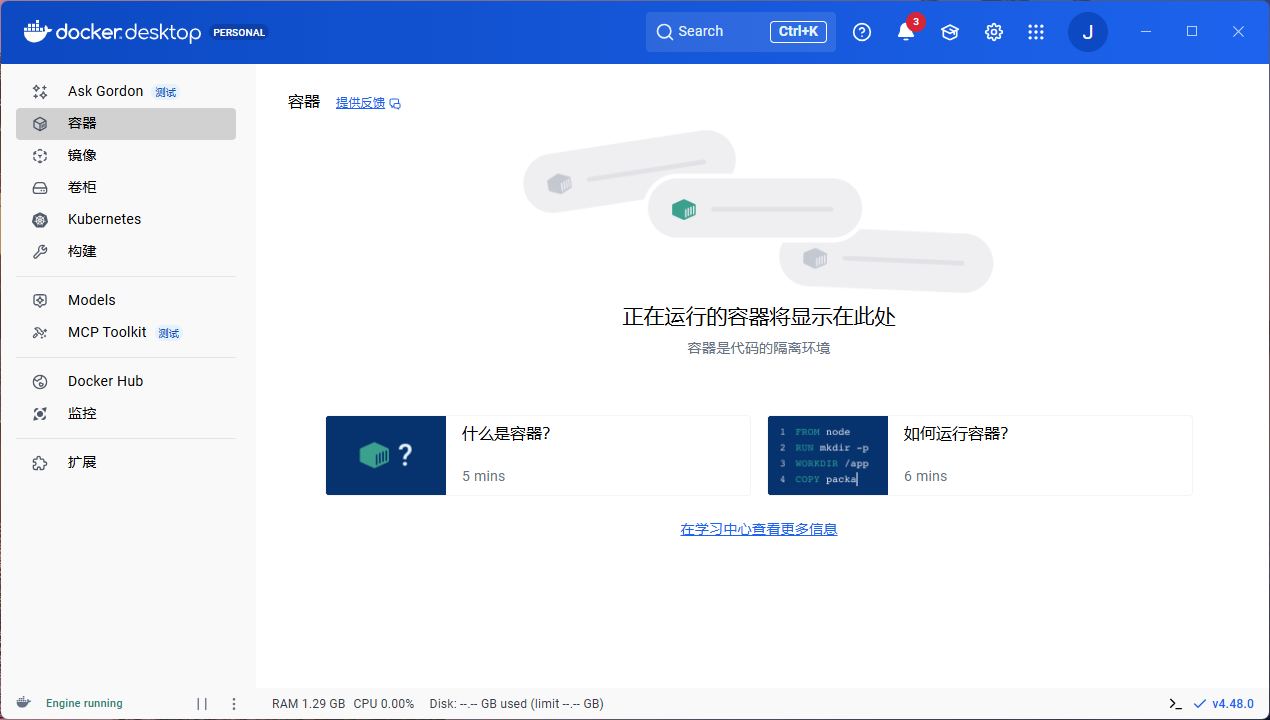Select the 镜像 (Images) section
Image resolution: width=1270 pixels, height=720 pixels.
84,155
